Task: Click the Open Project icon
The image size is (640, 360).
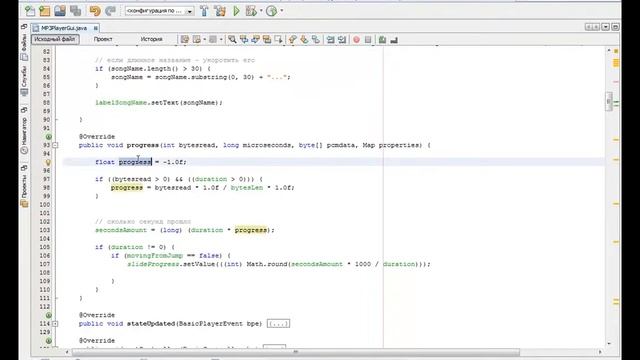Action: point(60,11)
